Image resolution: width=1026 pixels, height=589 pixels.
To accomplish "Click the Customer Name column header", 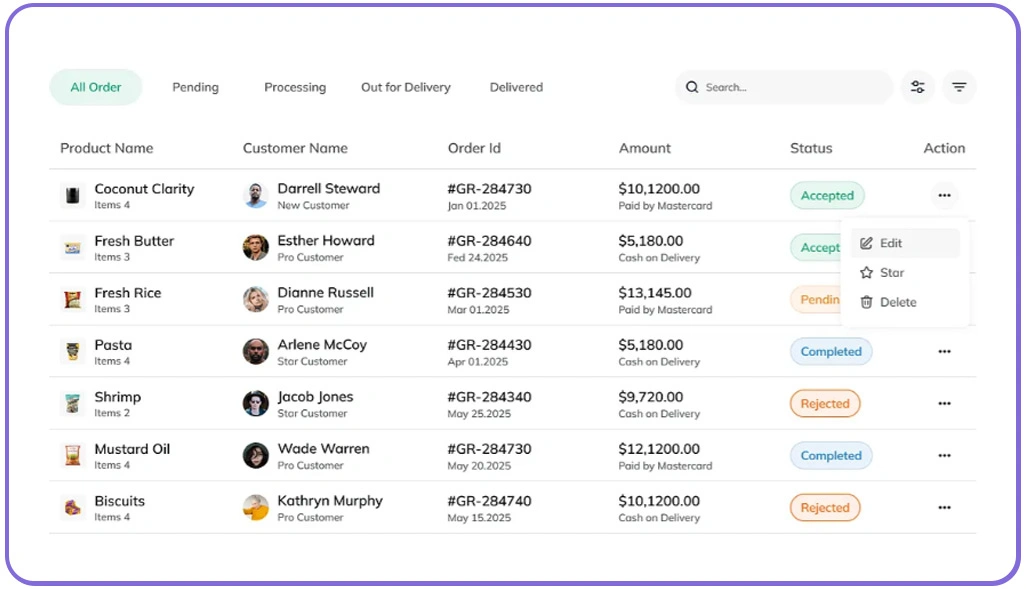I will coord(295,148).
